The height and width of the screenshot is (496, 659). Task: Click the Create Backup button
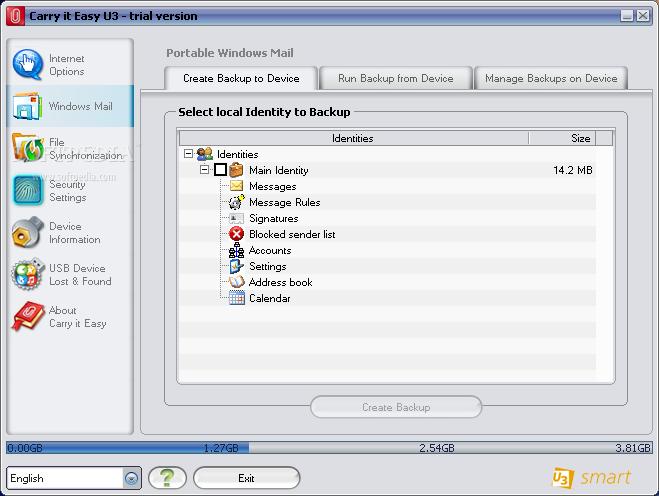(x=396, y=407)
